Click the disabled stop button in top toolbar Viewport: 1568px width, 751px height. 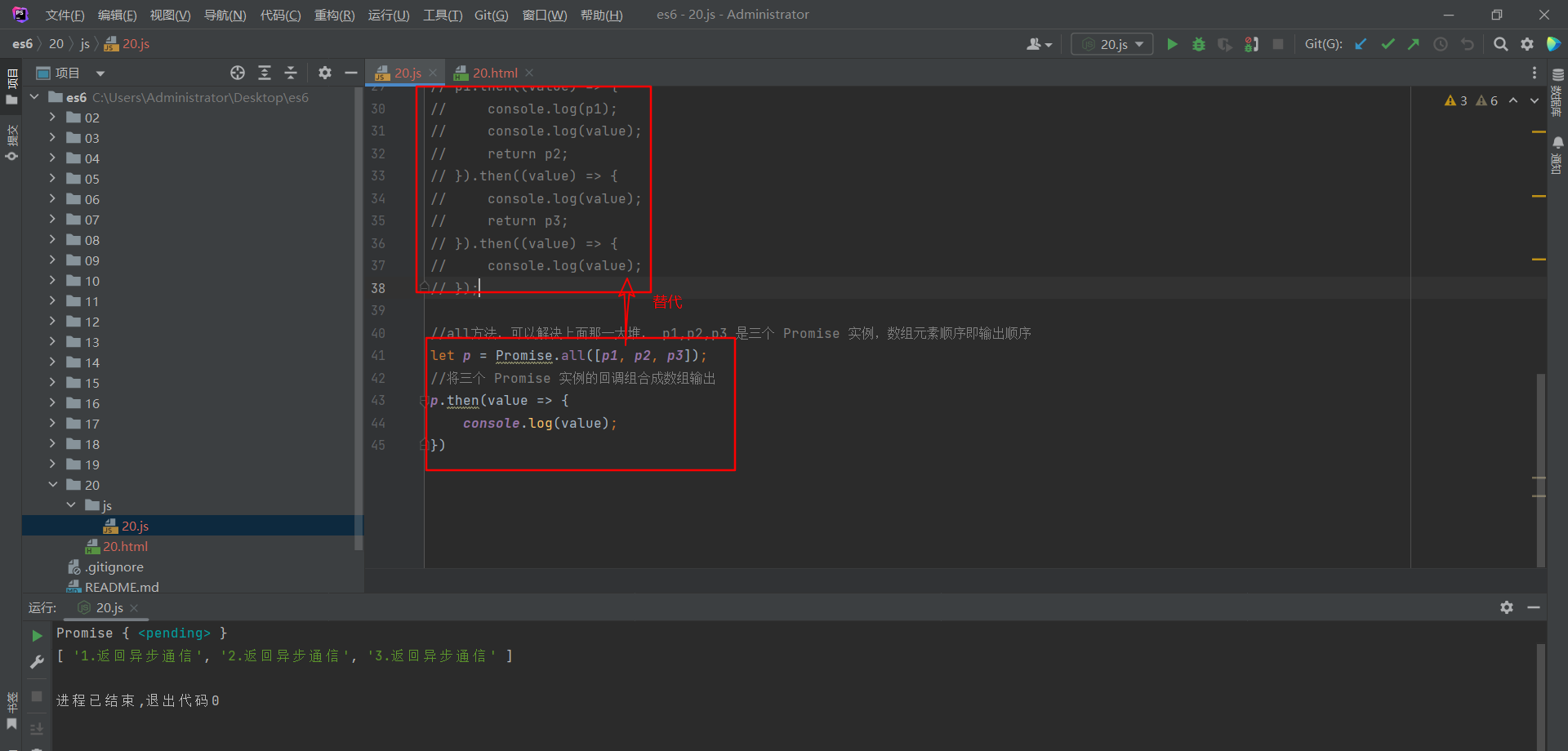tap(1278, 44)
